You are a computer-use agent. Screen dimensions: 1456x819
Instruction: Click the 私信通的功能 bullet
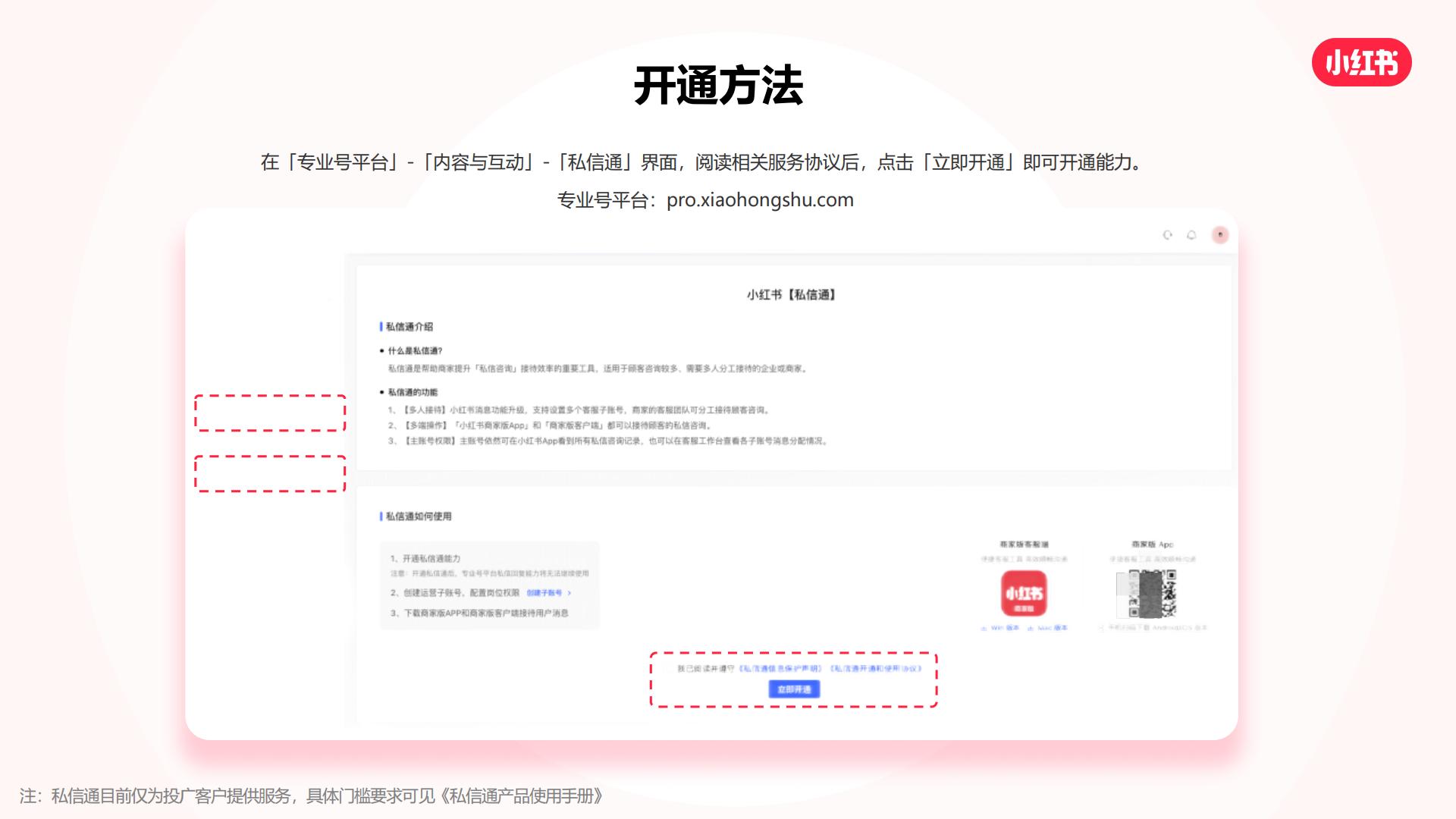point(413,392)
